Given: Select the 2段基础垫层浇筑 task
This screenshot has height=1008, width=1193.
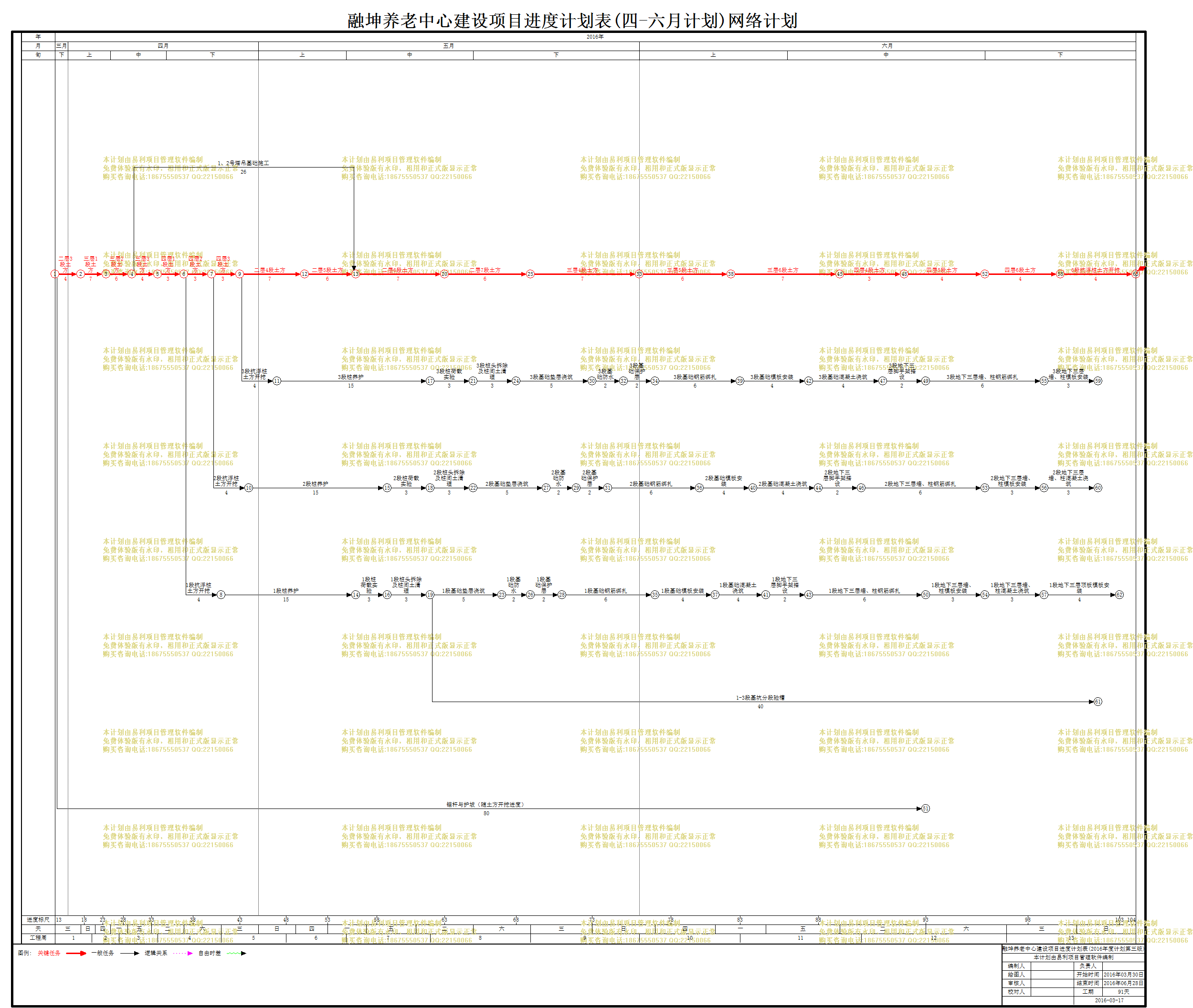Looking at the screenshot, I should (507, 484).
